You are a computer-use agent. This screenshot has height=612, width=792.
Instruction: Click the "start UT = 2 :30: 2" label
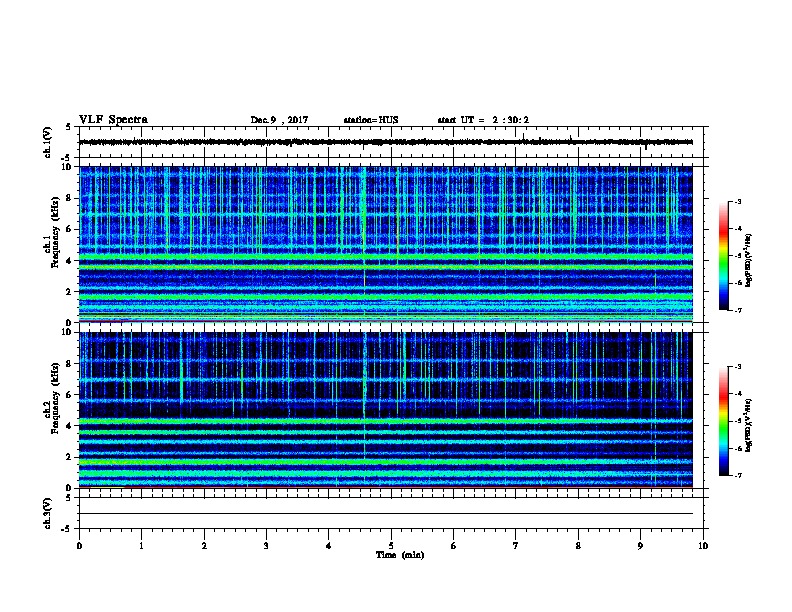tap(483, 120)
